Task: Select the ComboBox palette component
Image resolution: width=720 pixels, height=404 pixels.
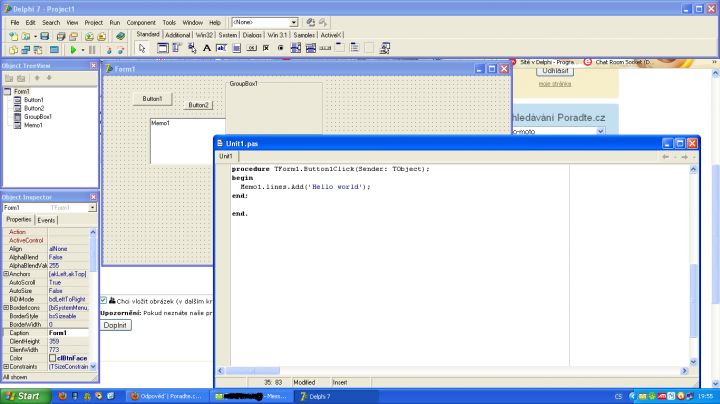Action: tap(310, 48)
